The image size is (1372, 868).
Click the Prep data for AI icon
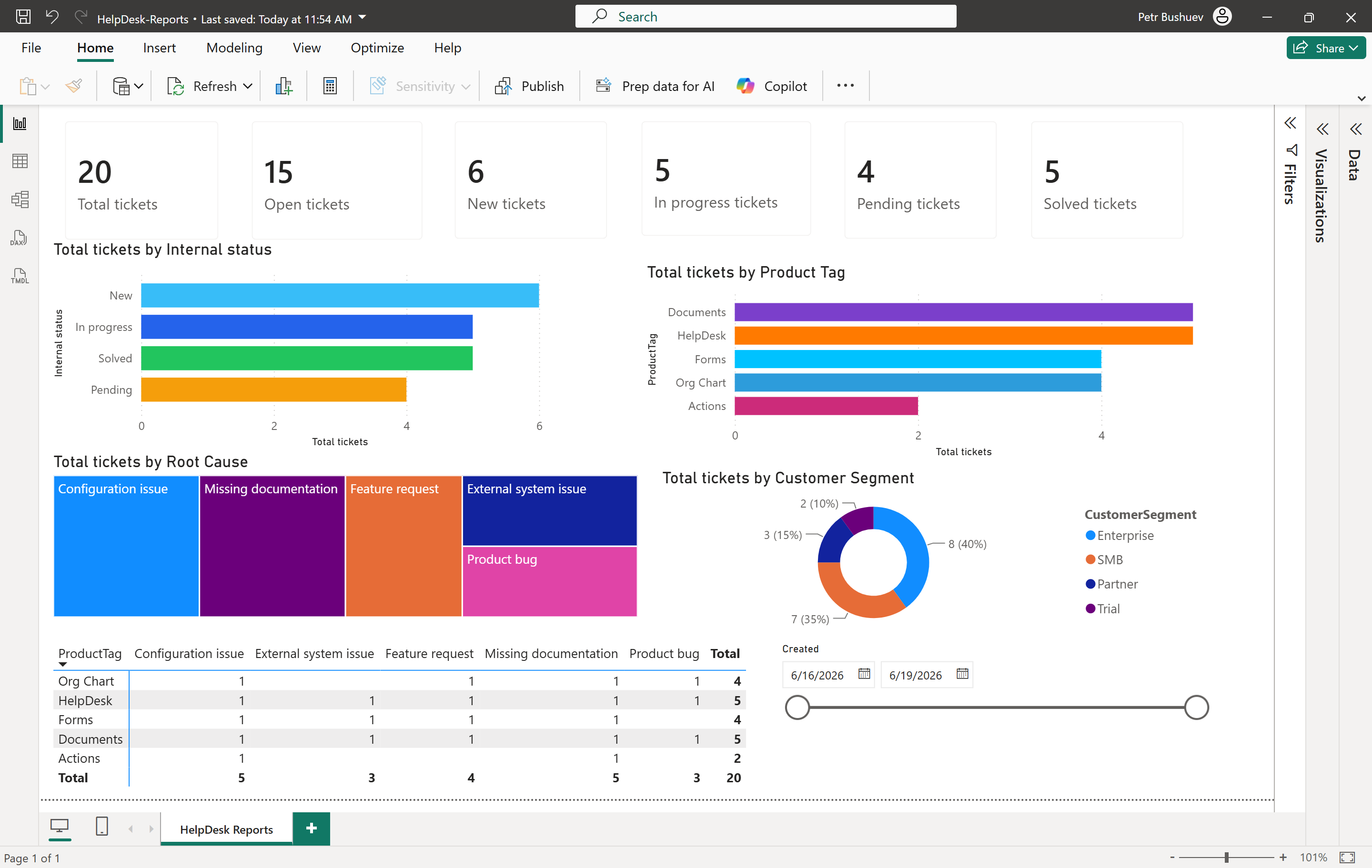604,86
